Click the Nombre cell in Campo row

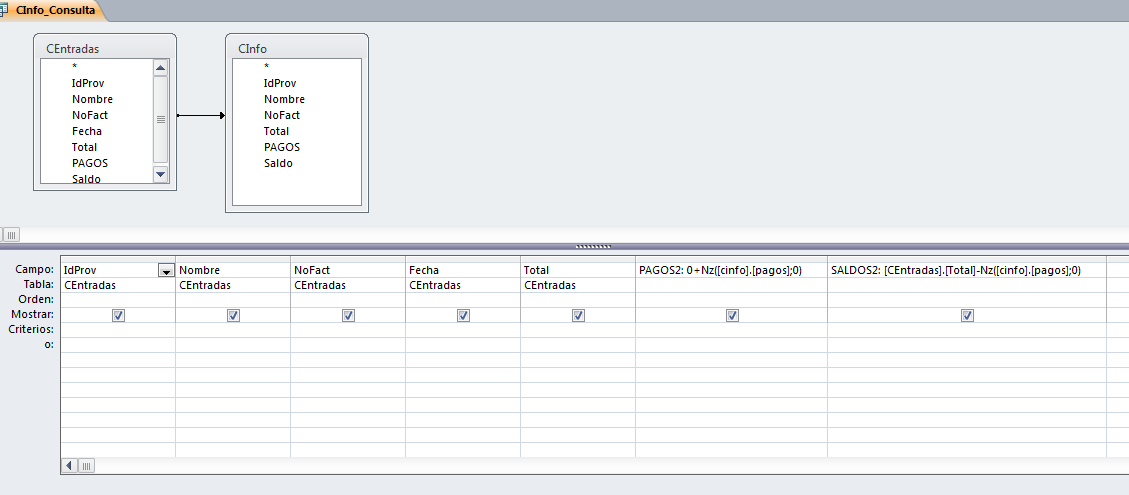tap(233, 270)
